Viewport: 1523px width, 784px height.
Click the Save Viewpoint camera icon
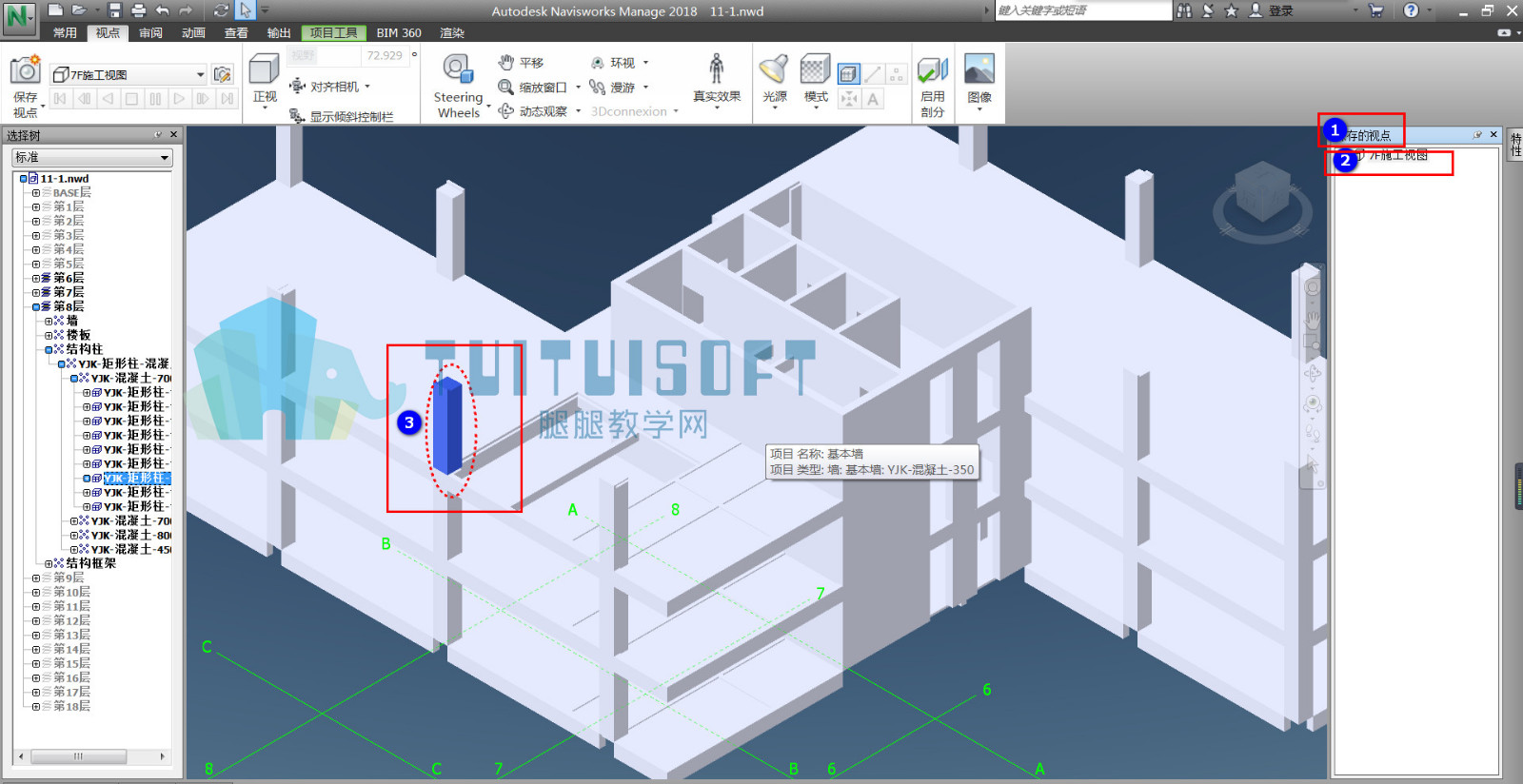[26, 69]
